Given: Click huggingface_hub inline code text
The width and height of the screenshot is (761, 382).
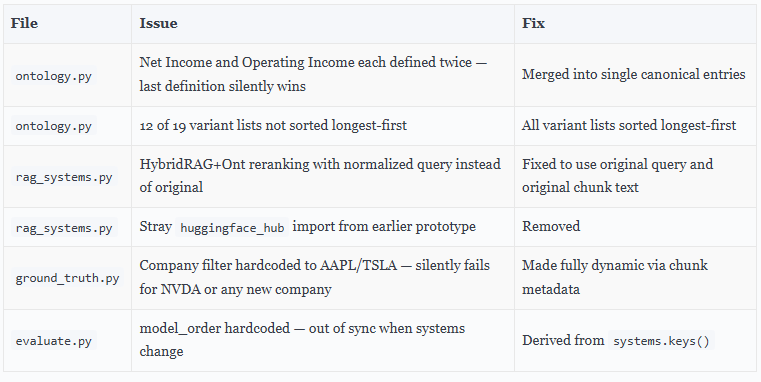Looking at the screenshot, I should (x=232, y=228).
